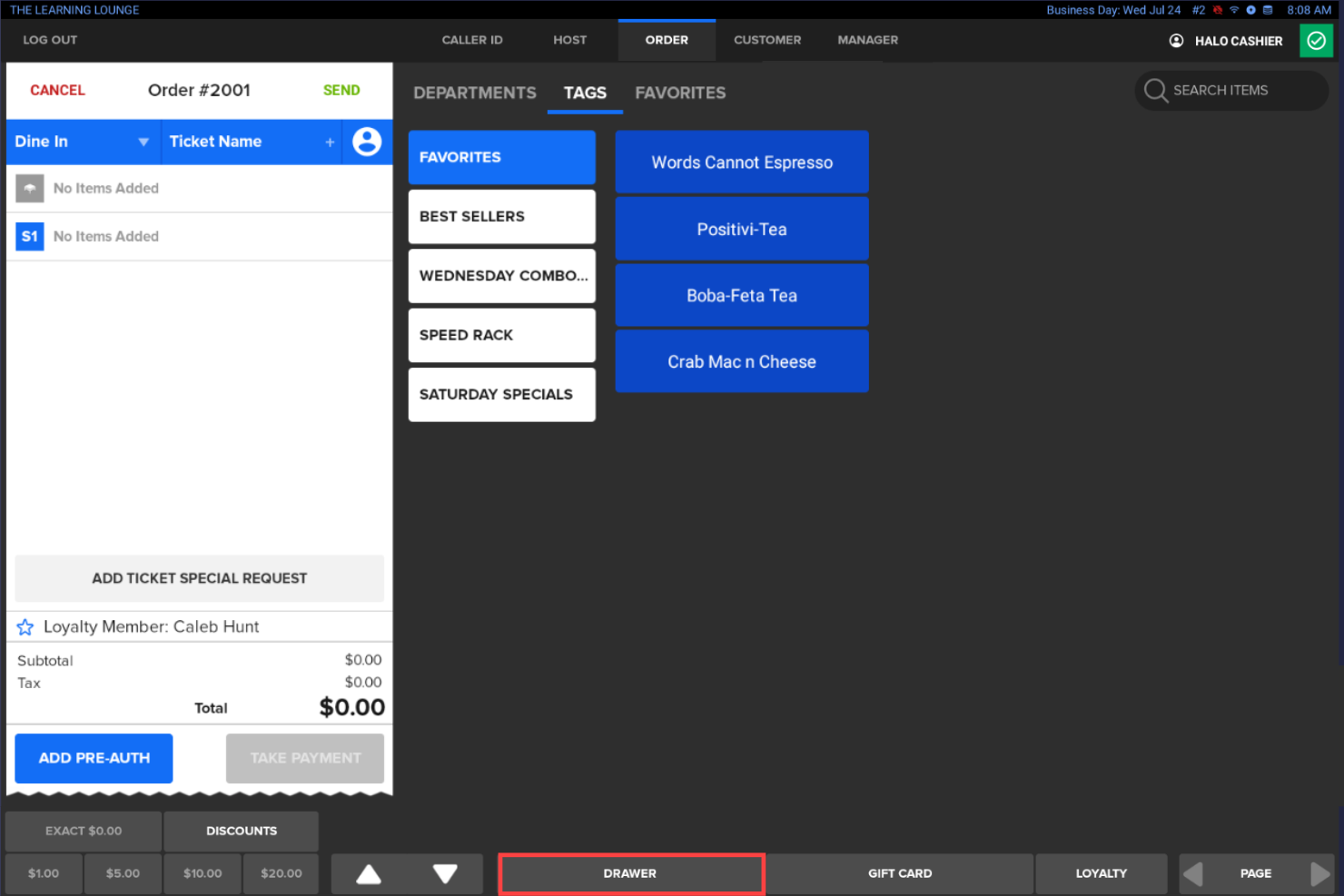Screen dimensions: 1344x896
Task: Switch to the Departments tab
Action: 474,93
